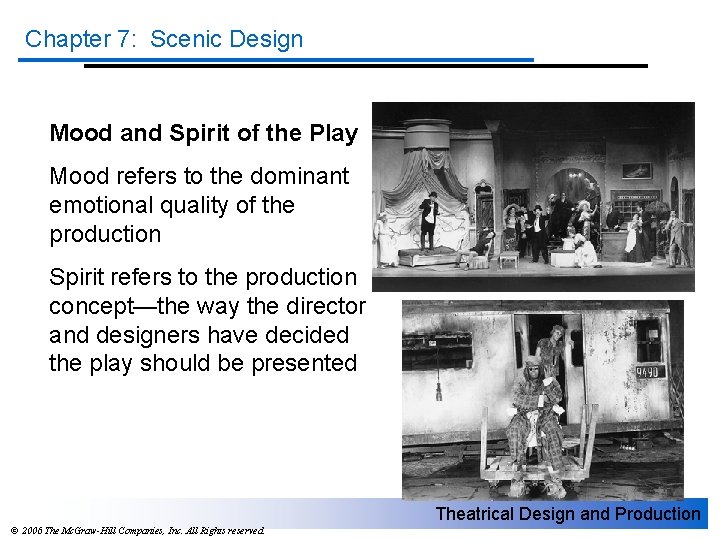720x540 pixels.
Task: Select the photo of figures at the trailer
Action: [x=543, y=399]
